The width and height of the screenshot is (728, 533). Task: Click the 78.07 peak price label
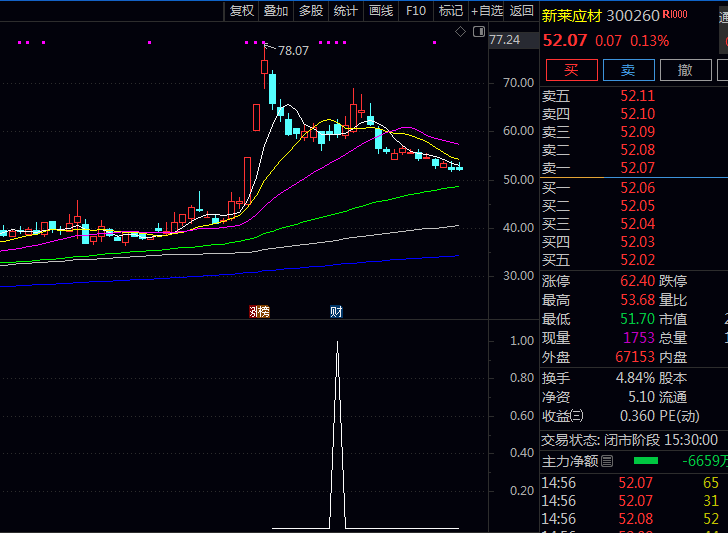[x=293, y=50]
